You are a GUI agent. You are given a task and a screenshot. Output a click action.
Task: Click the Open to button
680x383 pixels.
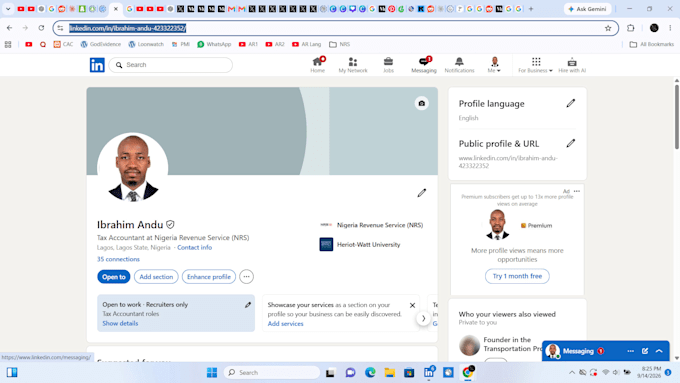coord(114,277)
